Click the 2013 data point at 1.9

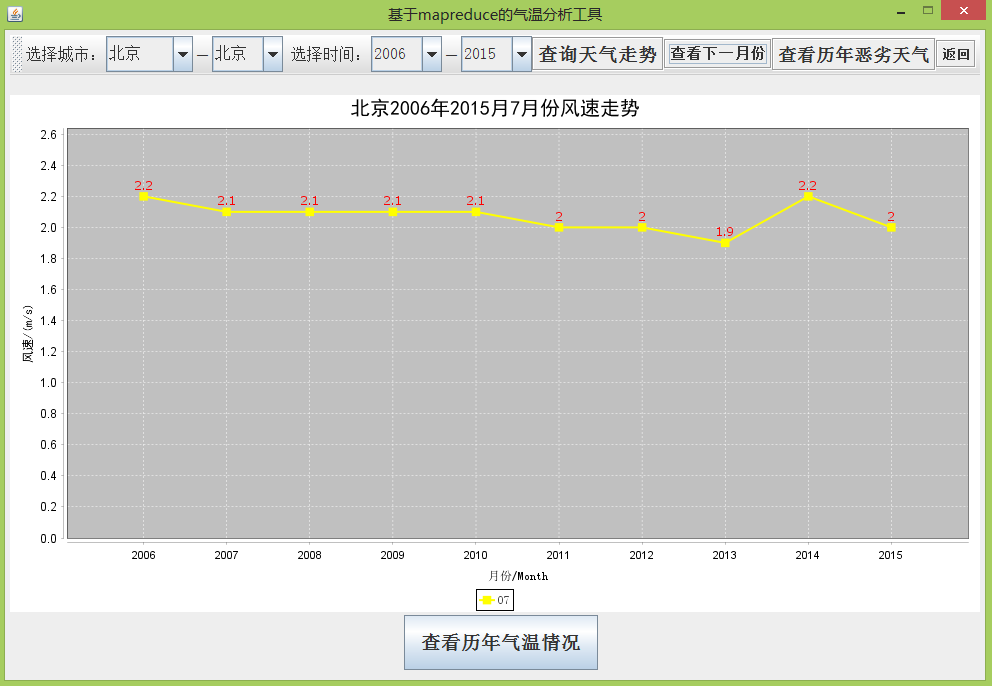725,242
